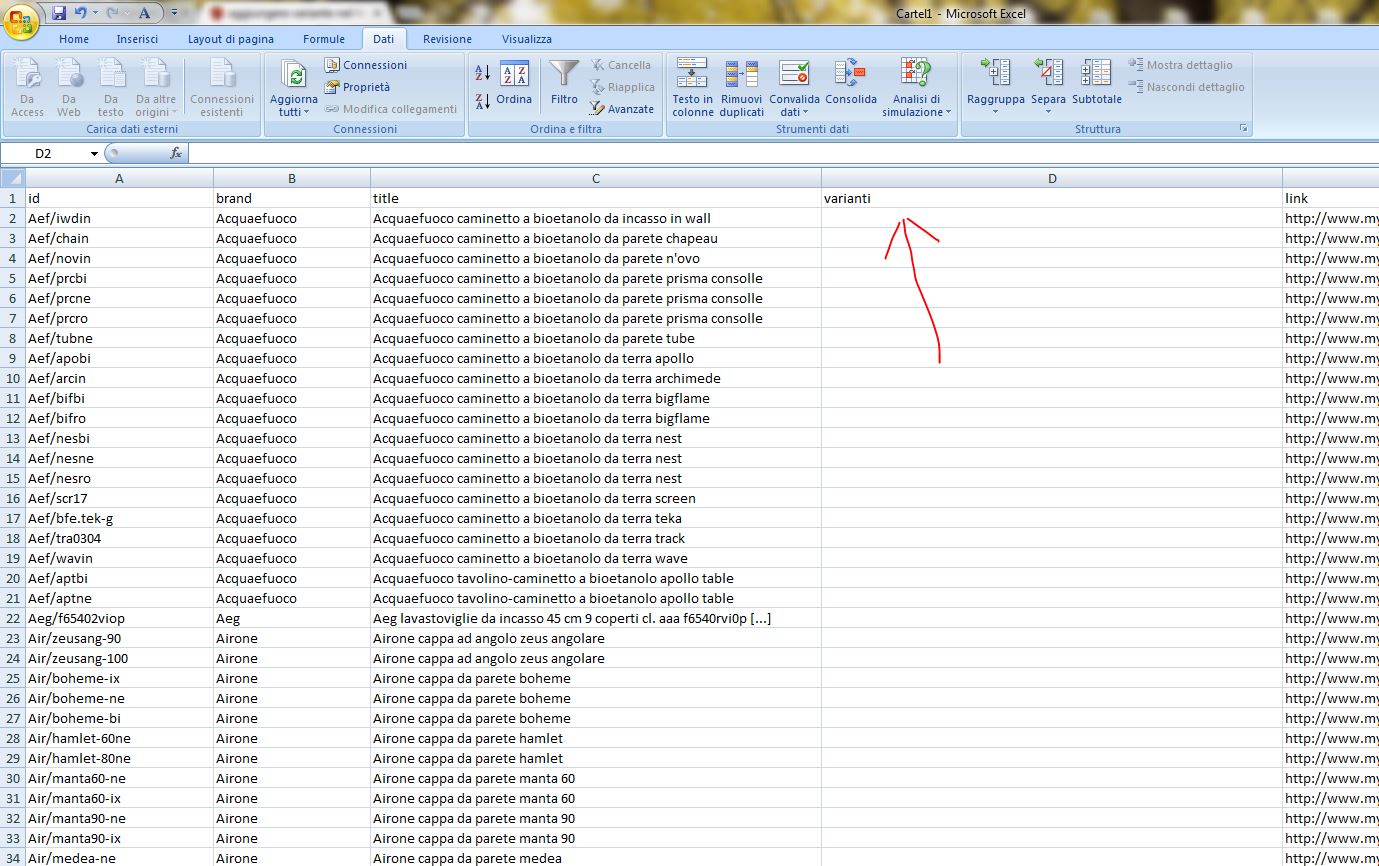Select row 1 header
This screenshot has height=866, width=1379.
click(x=13, y=198)
